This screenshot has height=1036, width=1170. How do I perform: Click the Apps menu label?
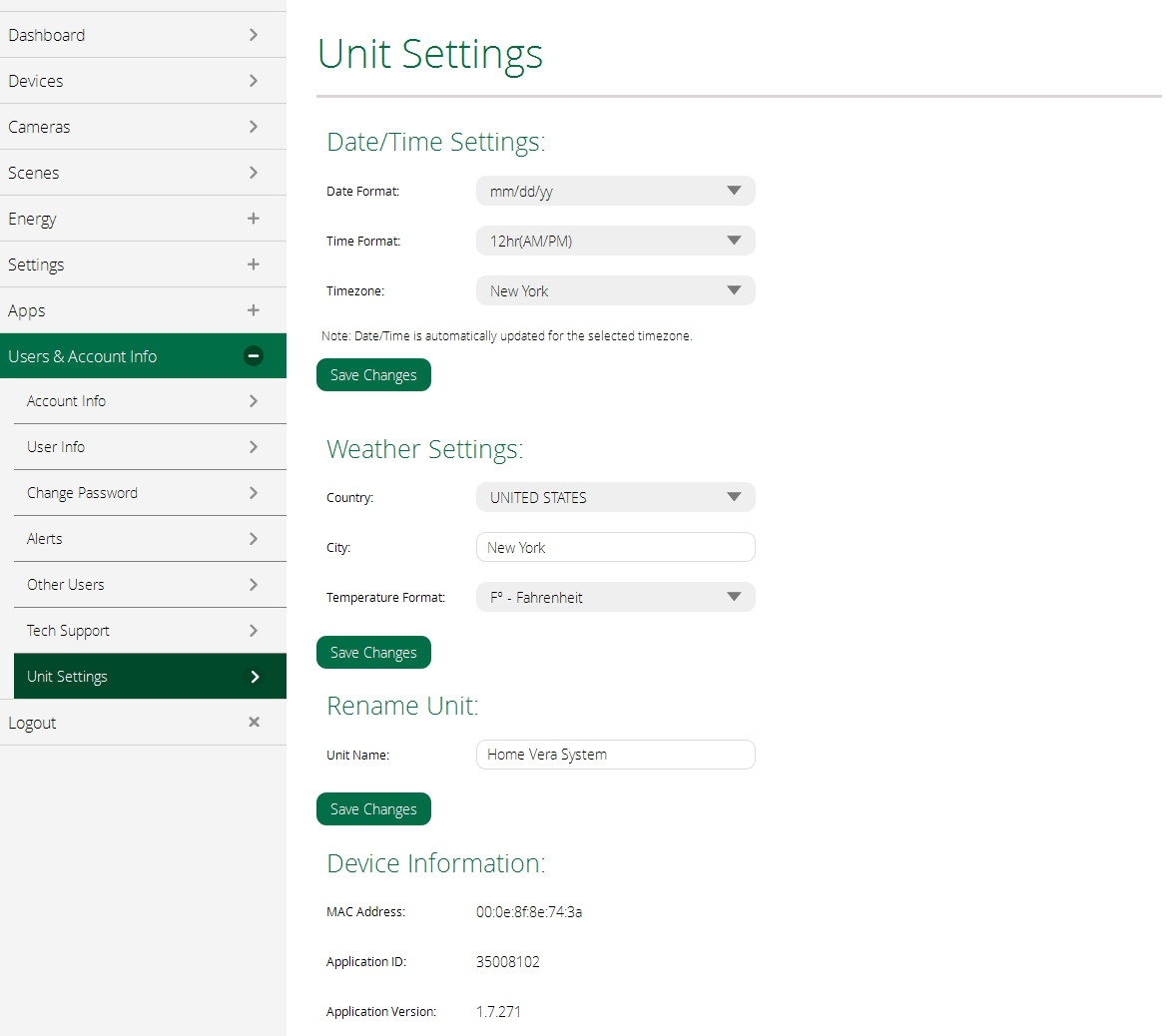click(x=27, y=311)
